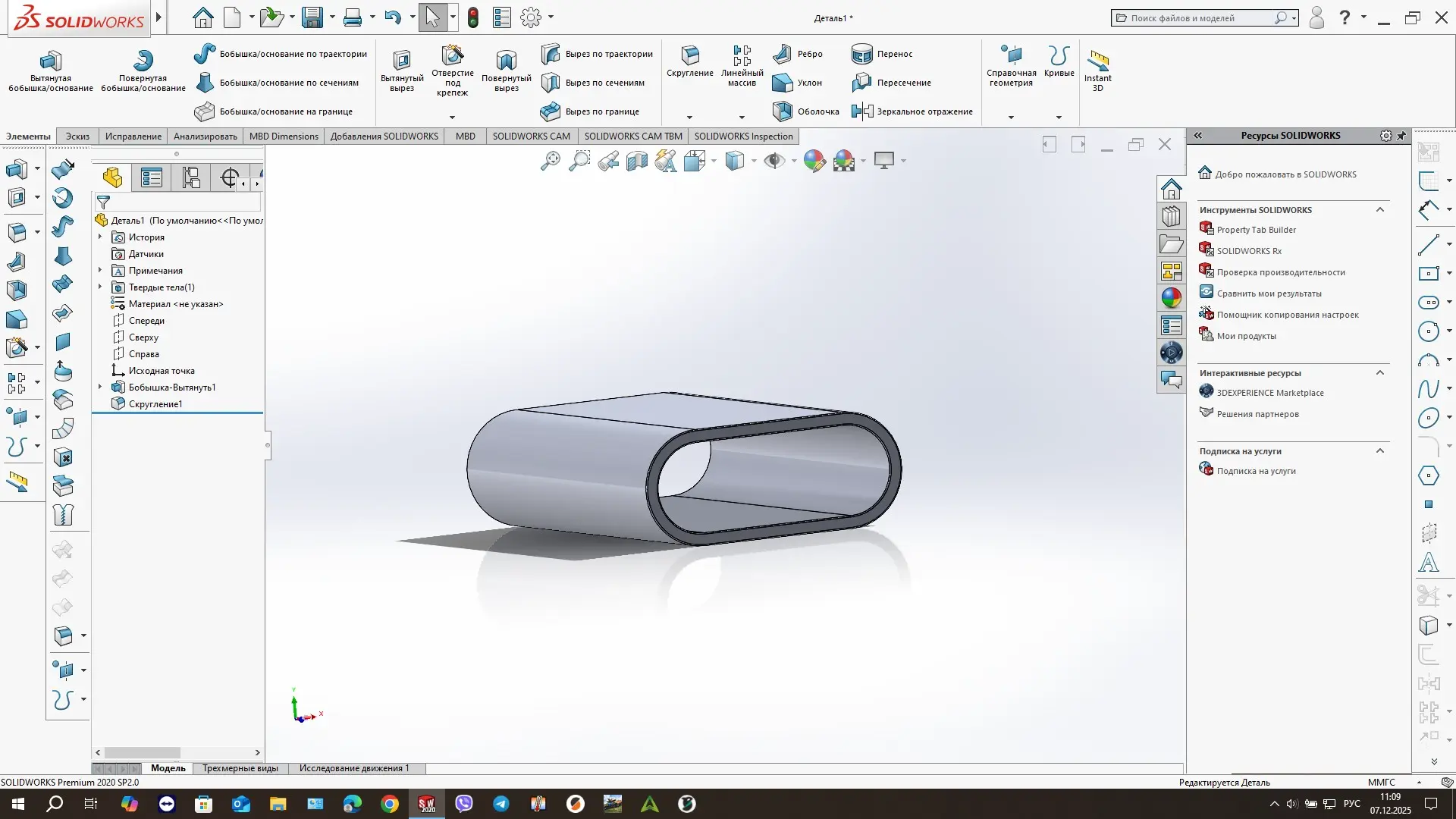Open the 3DEXPERIENCE Marketplace link
The image size is (1456, 819).
tap(1270, 393)
